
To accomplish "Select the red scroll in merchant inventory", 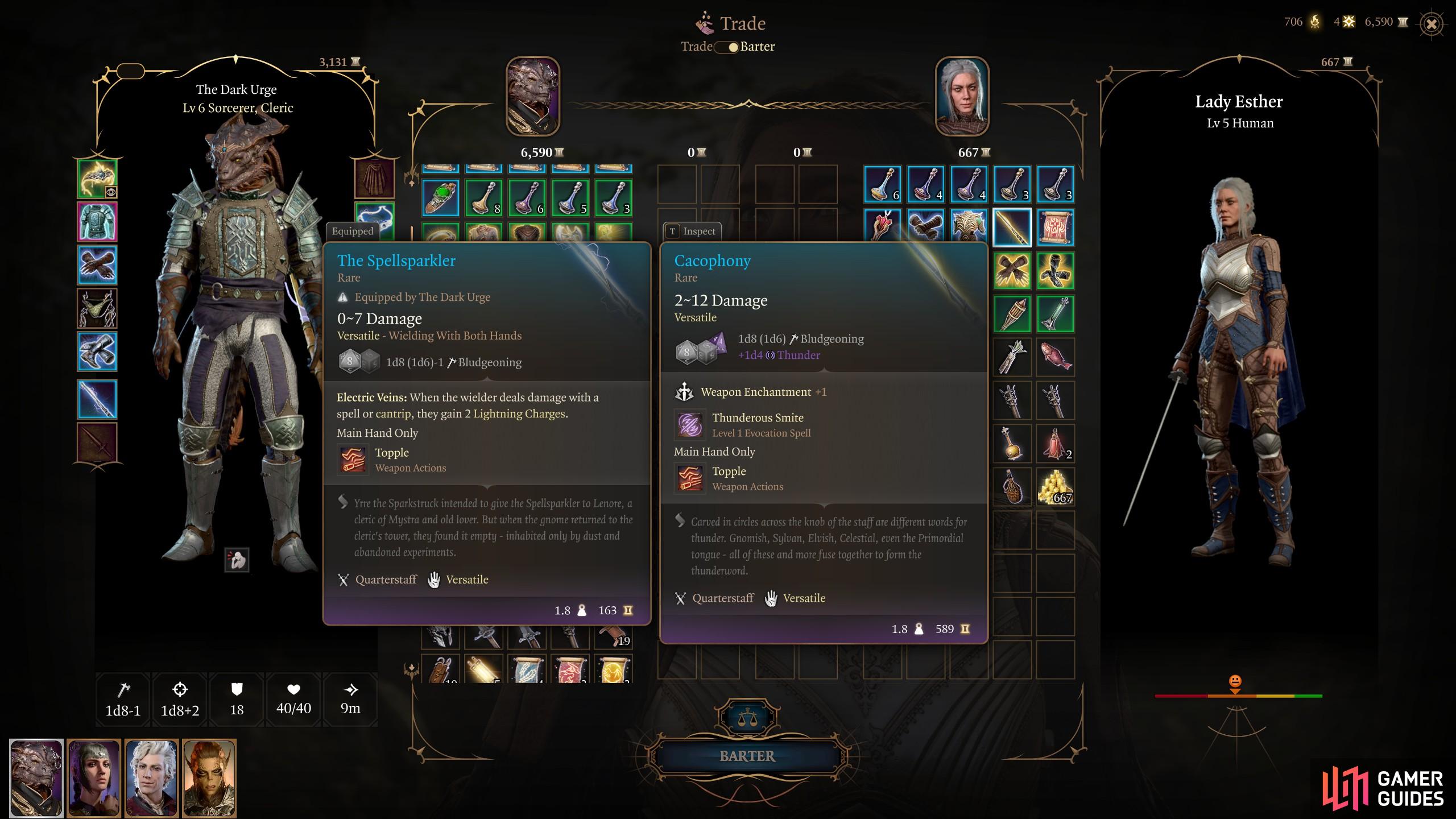I will pos(1056,227).
